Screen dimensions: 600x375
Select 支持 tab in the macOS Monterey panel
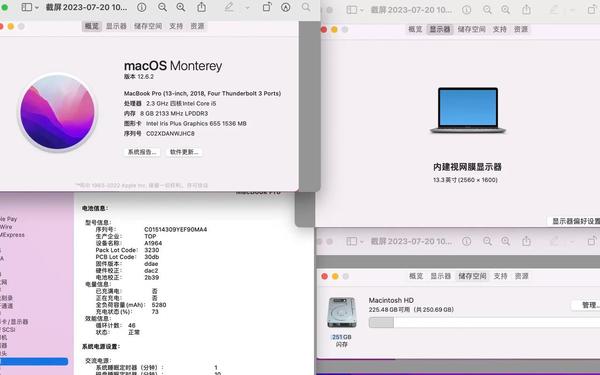point(176,26)
